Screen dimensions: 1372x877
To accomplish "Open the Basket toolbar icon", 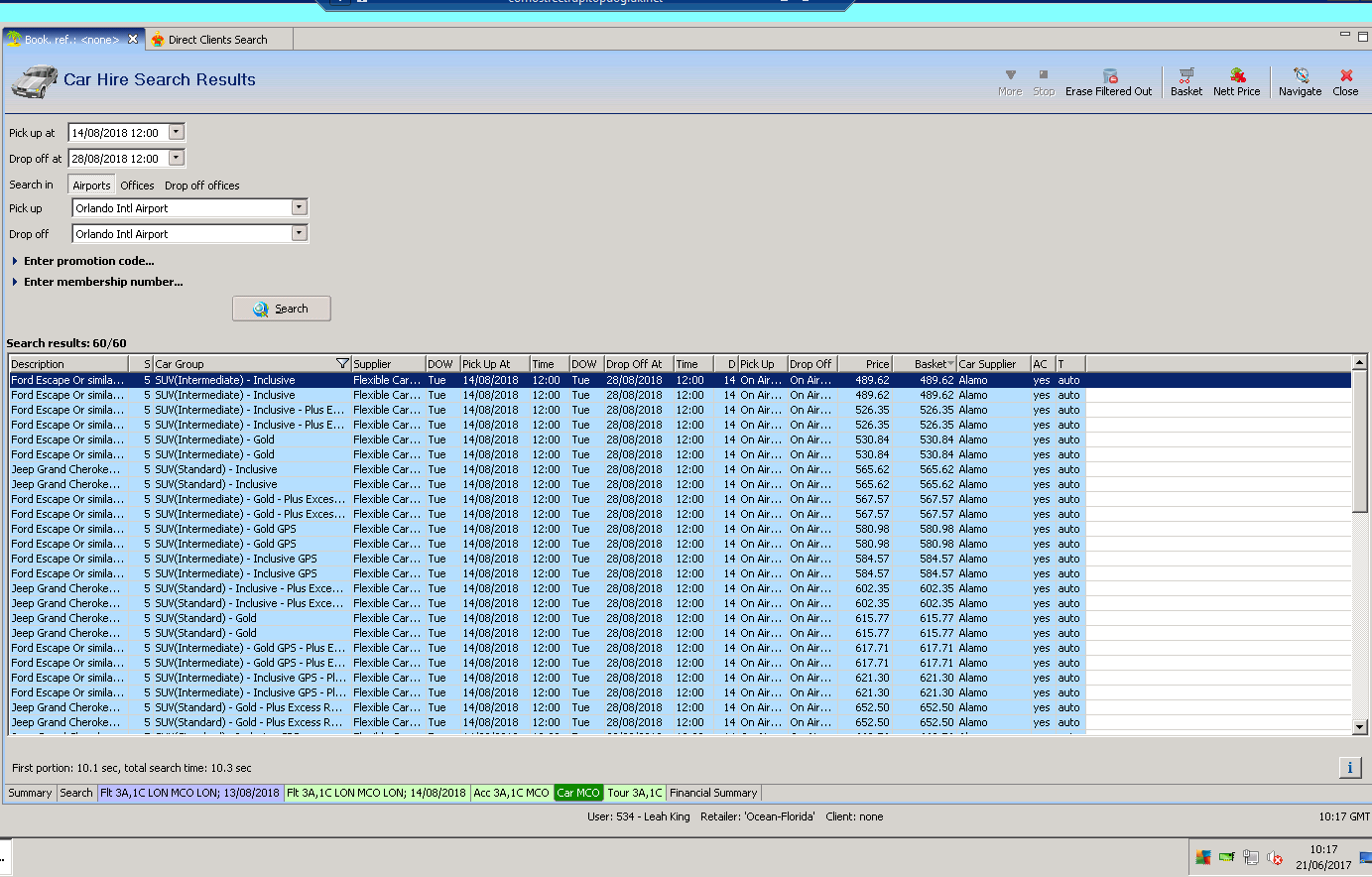I will 1185,80.
